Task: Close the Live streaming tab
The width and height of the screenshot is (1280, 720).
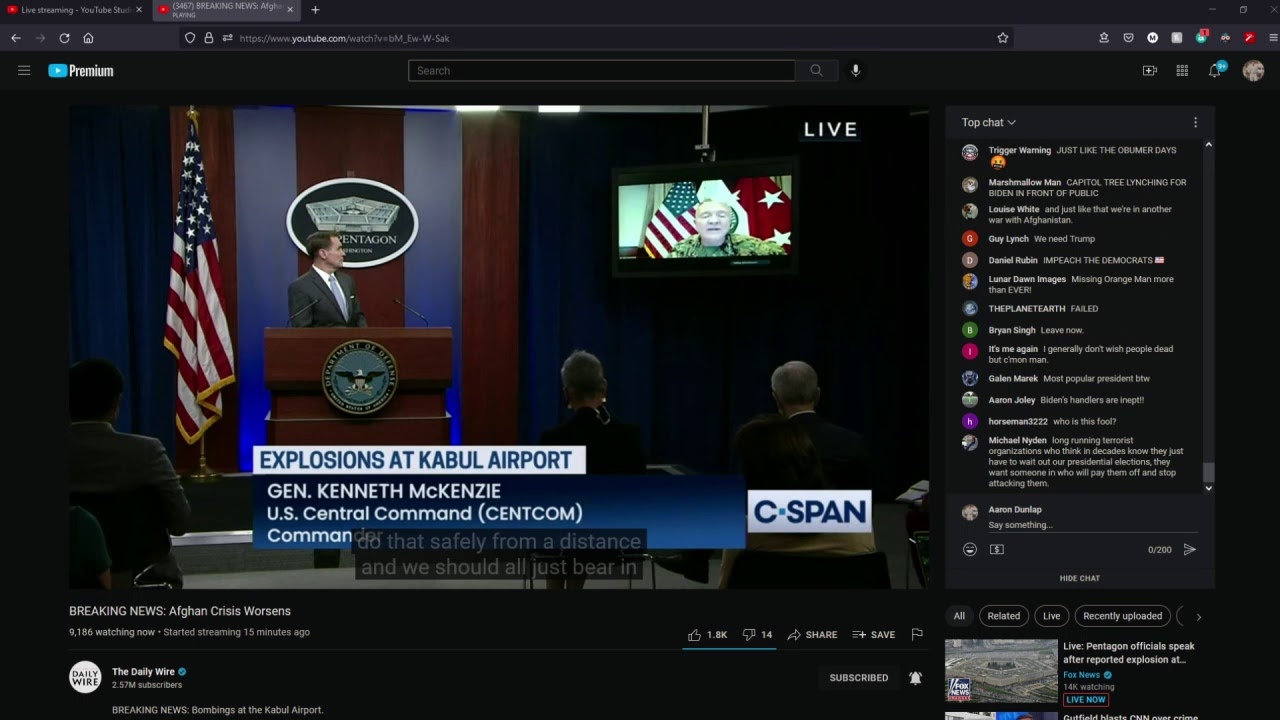Action: 139,10
